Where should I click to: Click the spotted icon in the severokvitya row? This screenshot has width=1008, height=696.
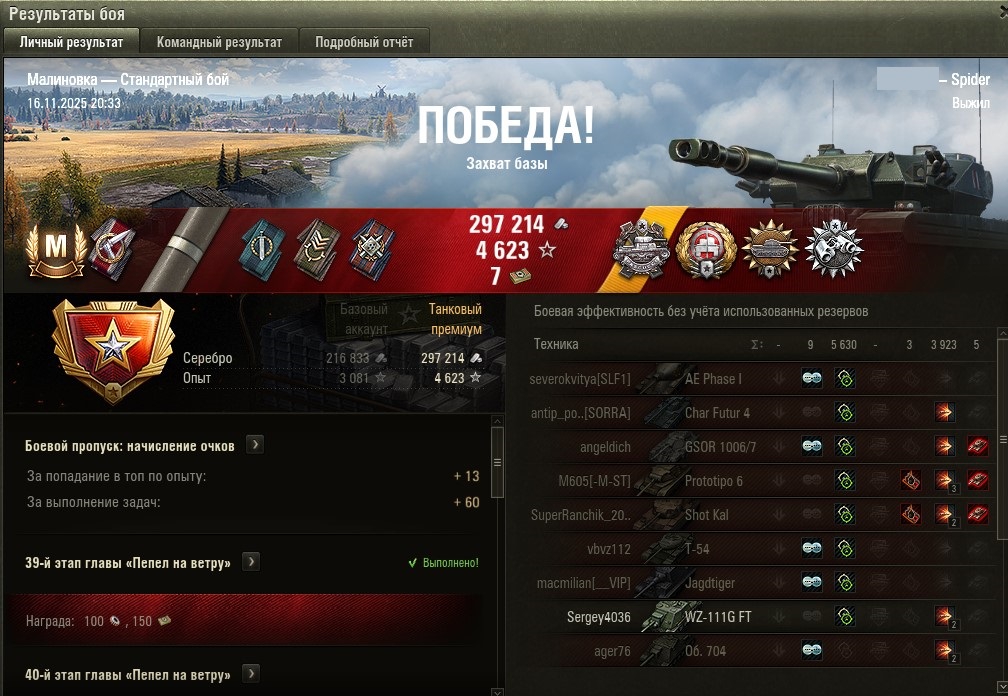[811, 379]
